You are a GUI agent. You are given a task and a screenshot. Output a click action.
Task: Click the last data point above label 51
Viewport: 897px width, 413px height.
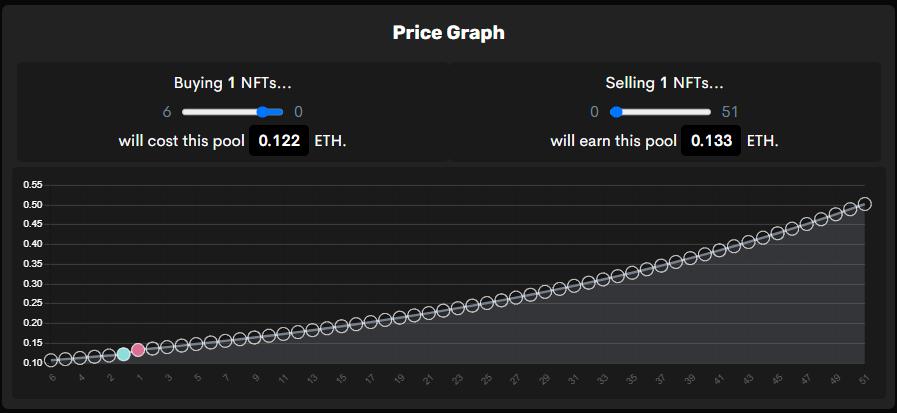point(865,204)
